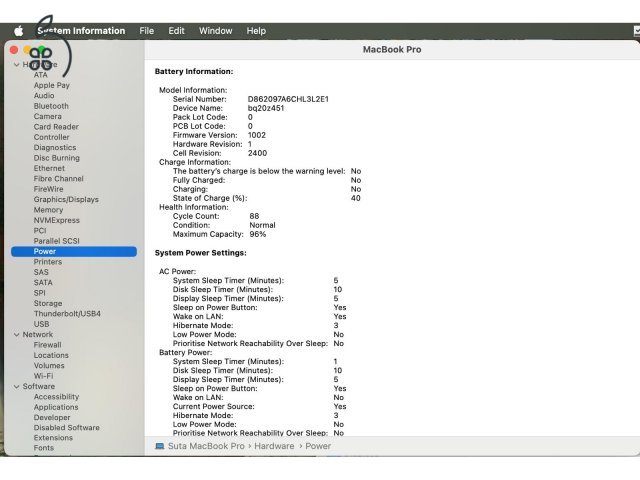This screenshot has height=480, width=640.
Task: Select Locations in the sidebar
Action: pos(51,356)
